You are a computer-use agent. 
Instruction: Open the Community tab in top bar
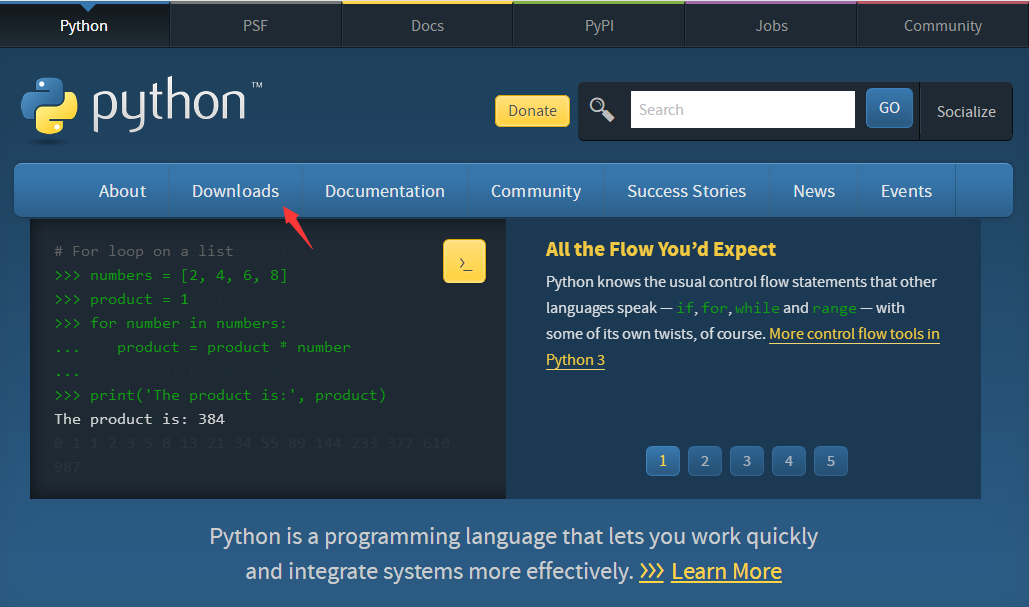[x=943, y=26]
